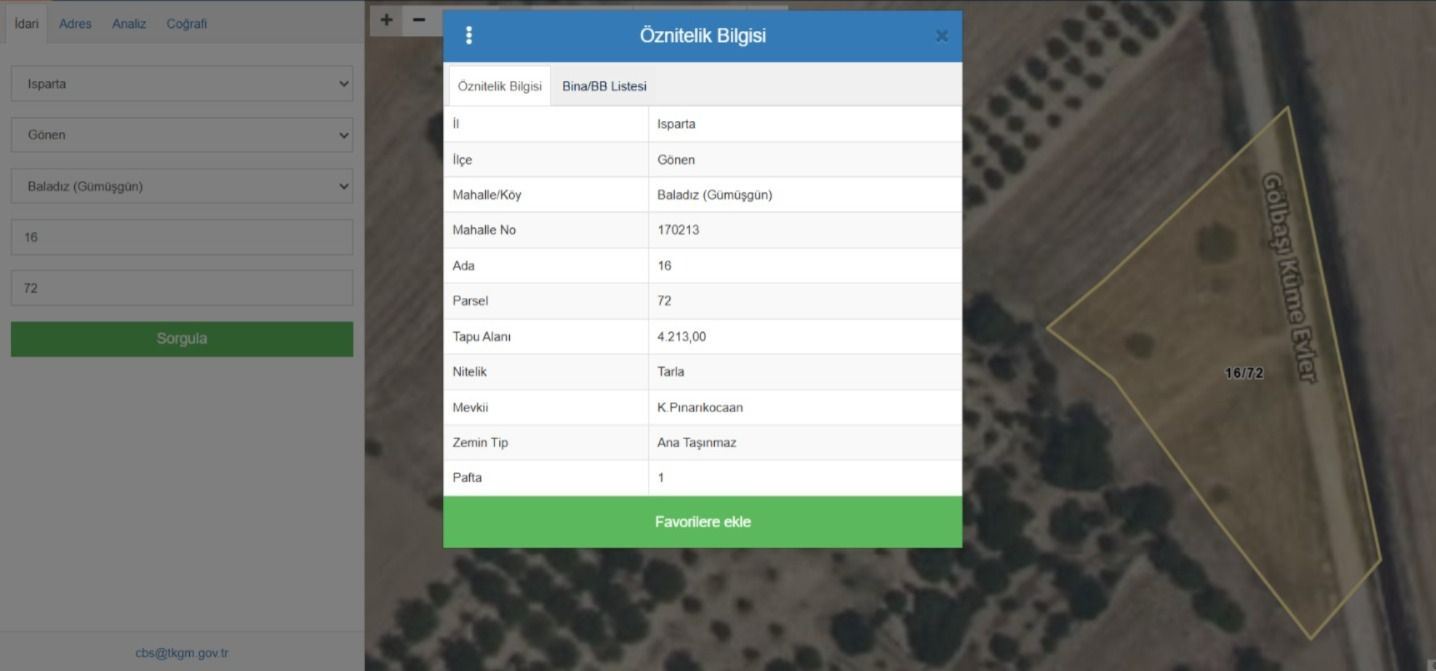The image size is (1436, 671).
Task: Select the Öznitelik Bilgisi tab in the dialog
Action: tap(500, 86)
